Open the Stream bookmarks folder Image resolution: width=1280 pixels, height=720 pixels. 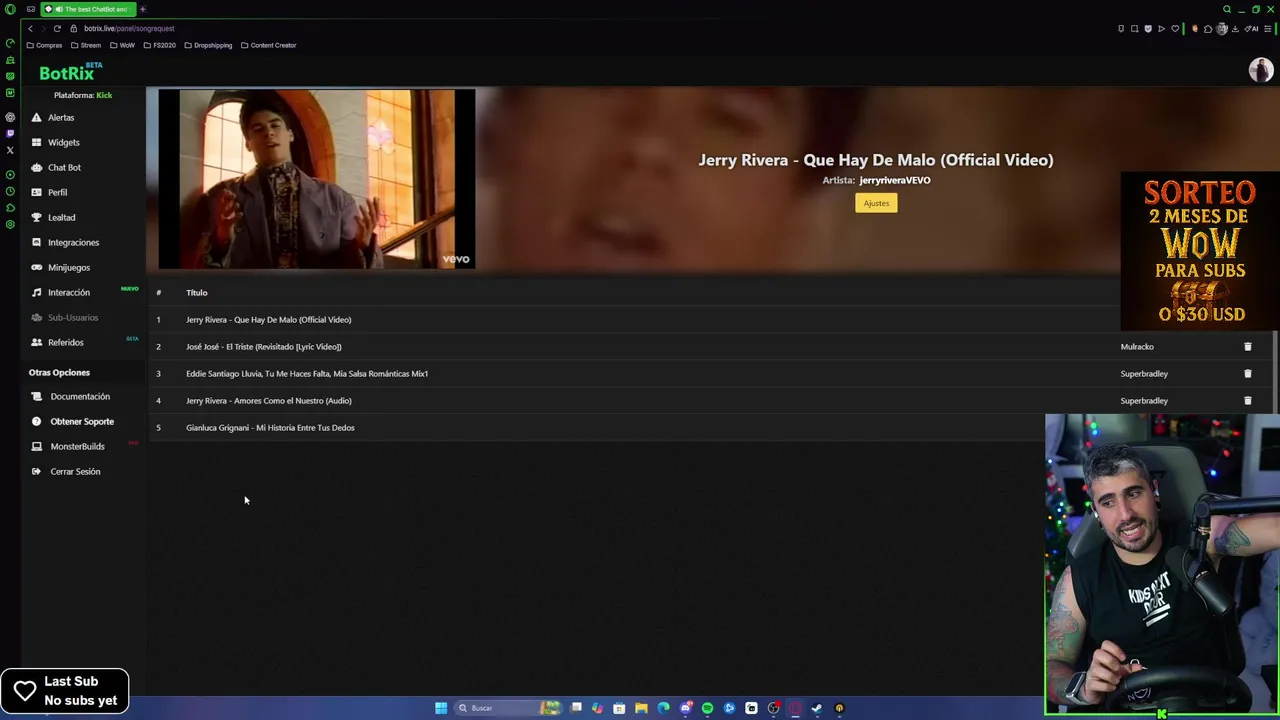click(85, 45)
